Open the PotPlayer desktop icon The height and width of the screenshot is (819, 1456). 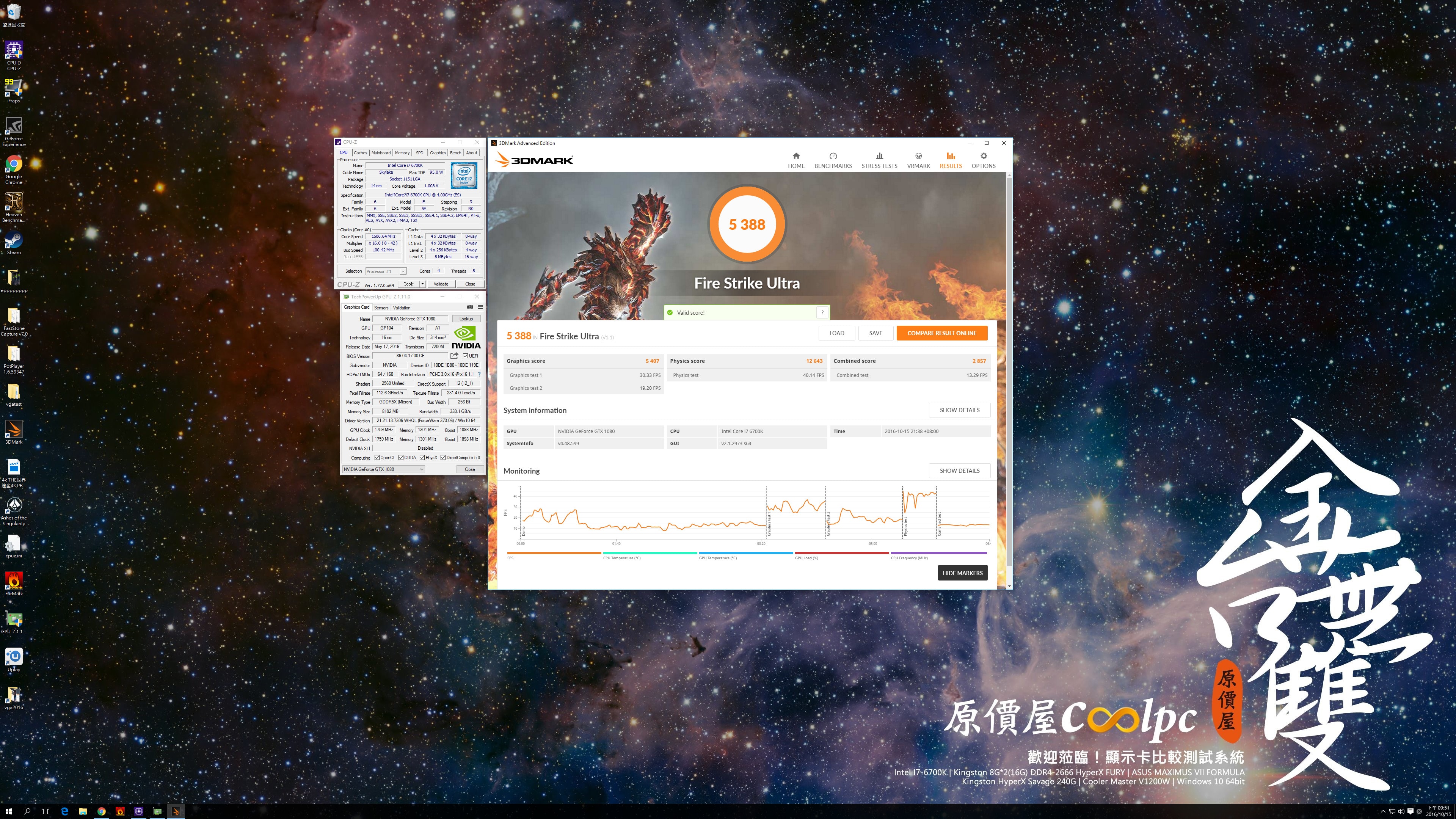[14, 359]
